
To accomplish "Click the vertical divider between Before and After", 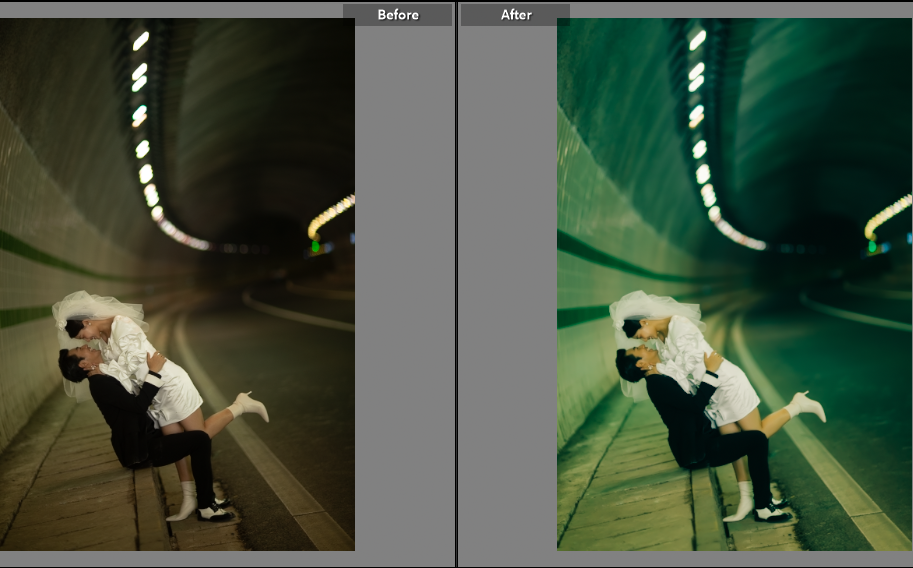I will point(457,284).
